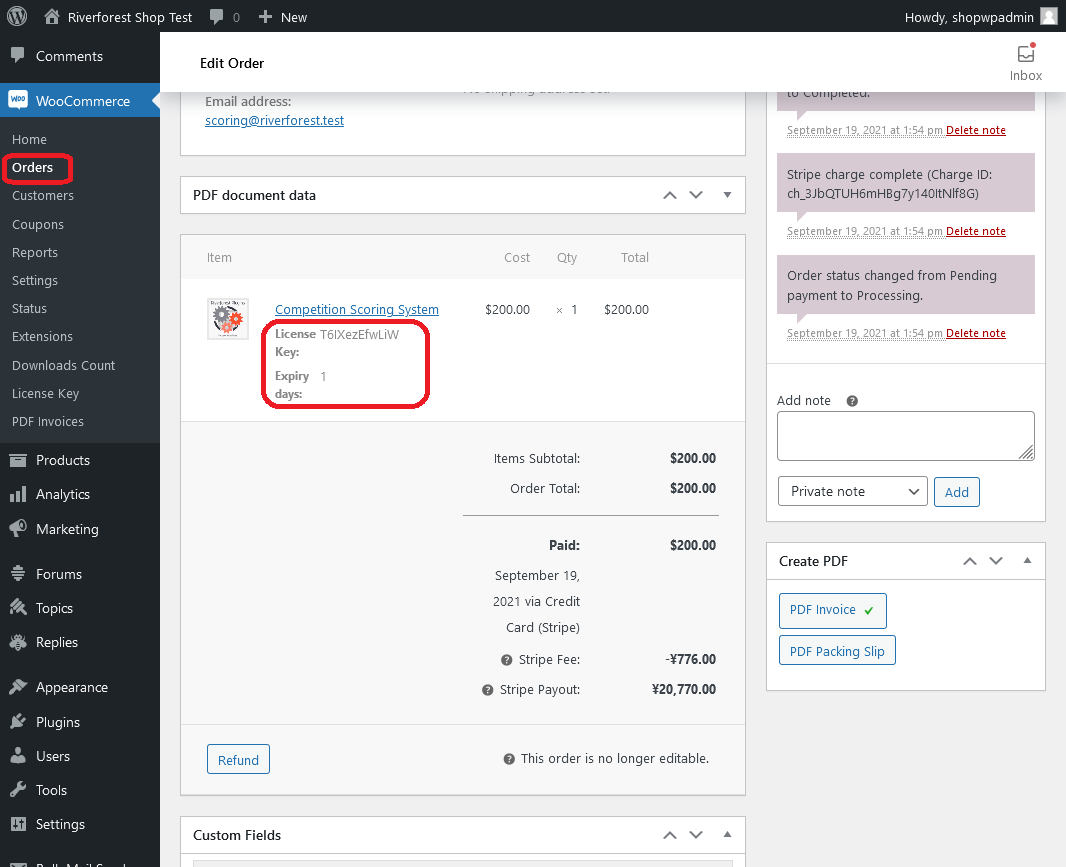This screenshot has width=1066, height=867.
Task: Open the Private note type dropdown
Action: point(853,491)
